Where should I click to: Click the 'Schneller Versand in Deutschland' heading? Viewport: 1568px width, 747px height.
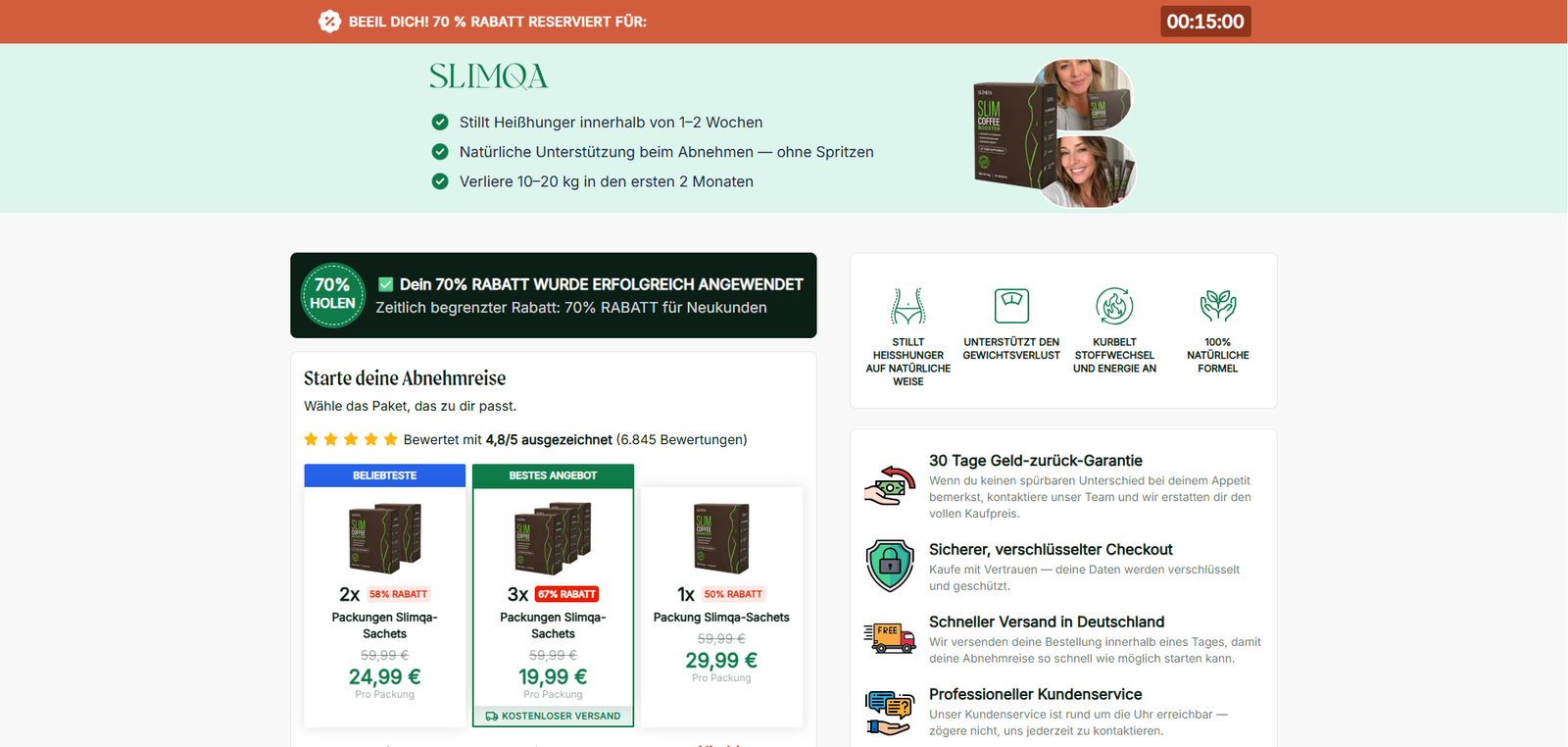pos(1047,622)
